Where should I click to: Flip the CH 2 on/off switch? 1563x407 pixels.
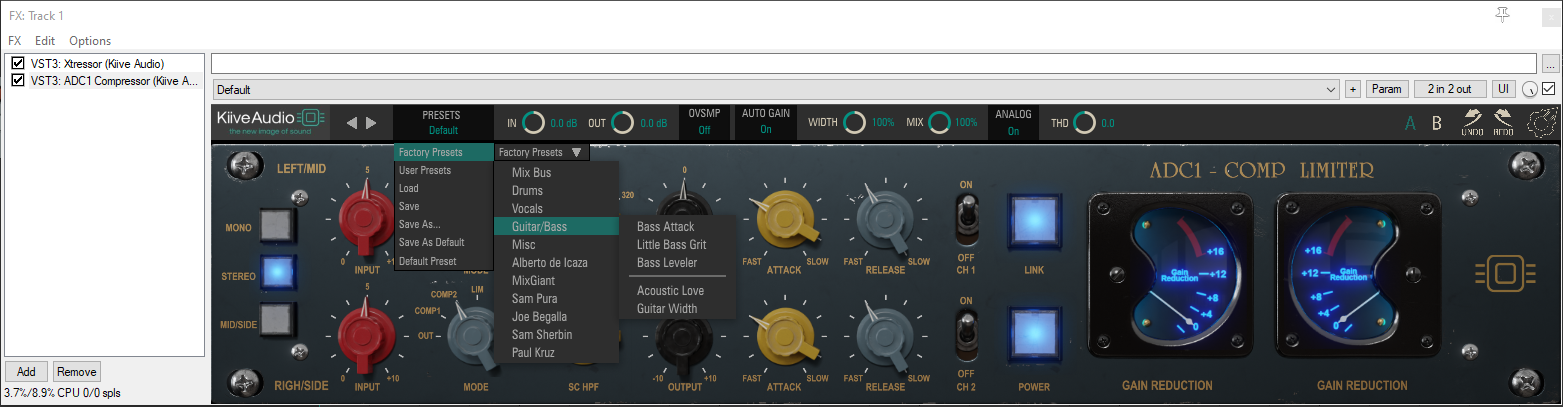click(x=966, y=335)
